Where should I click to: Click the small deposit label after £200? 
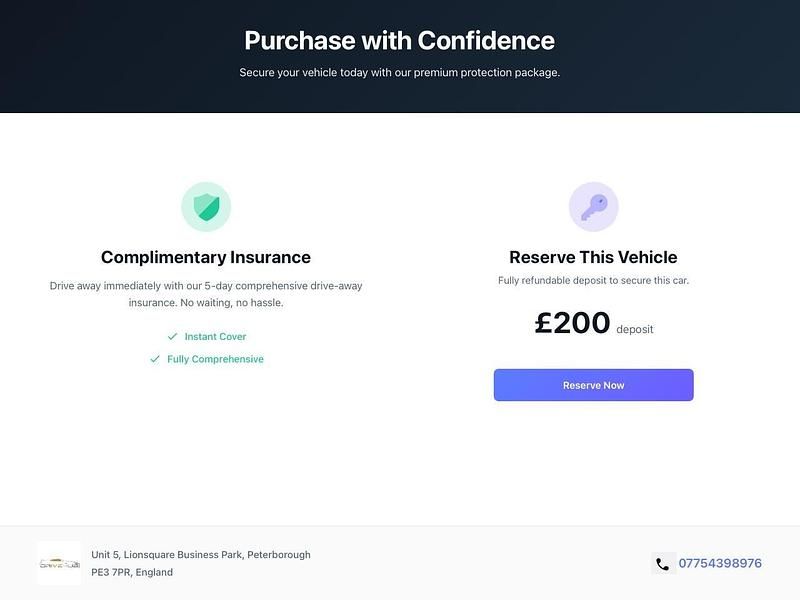click(x=634, y=329)
